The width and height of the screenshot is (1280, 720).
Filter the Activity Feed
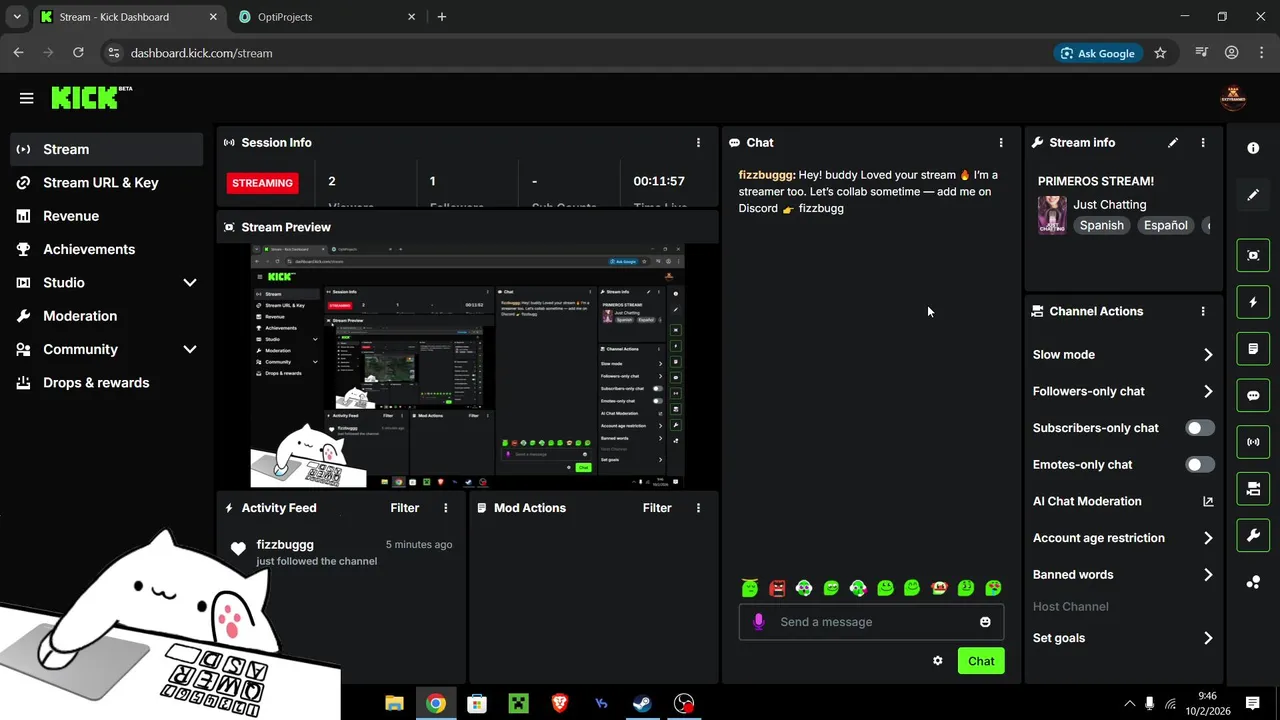click(x=405, y=508)
